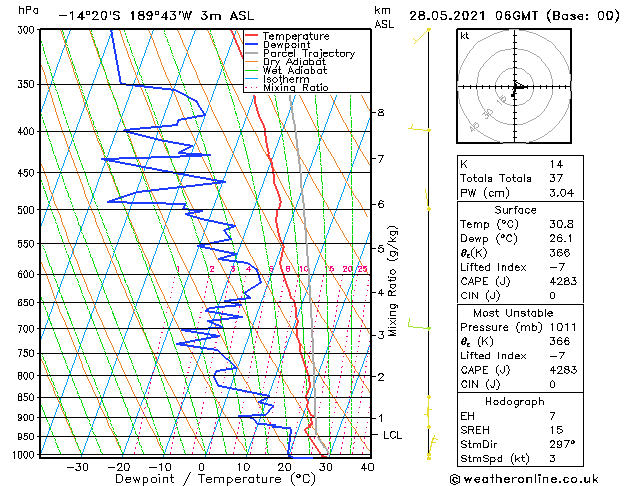Image resolution: width=629 pixels, height=486 pixels.
Task: Click the PW (cm) value 3.04
Action: [x=561, y=193]
